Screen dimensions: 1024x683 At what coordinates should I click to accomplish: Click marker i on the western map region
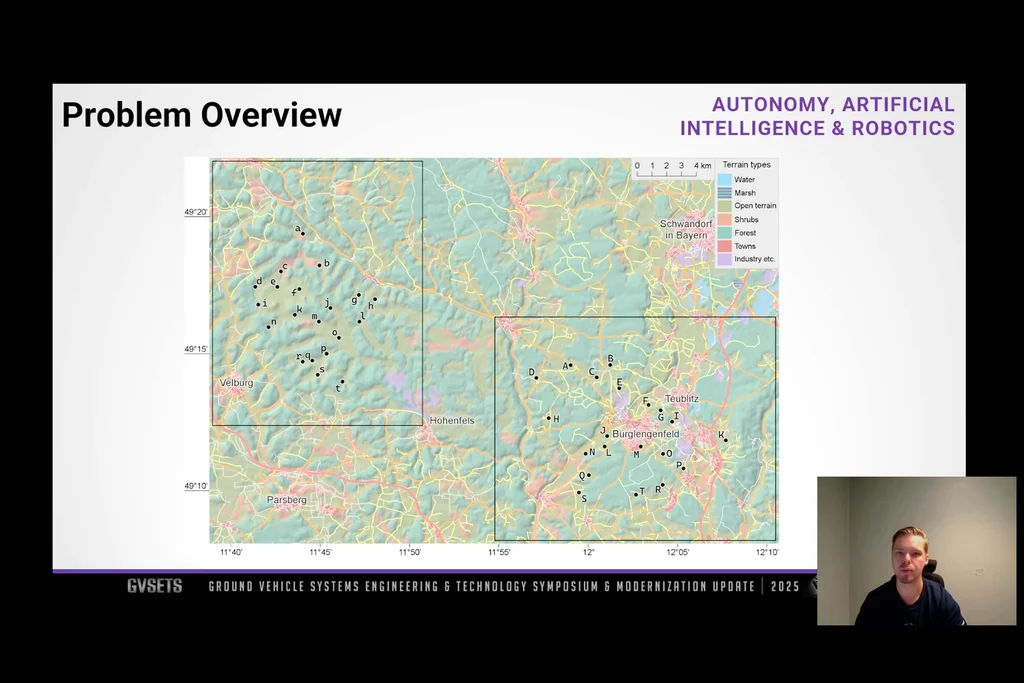pyautogui.click(x=258, y=304)
